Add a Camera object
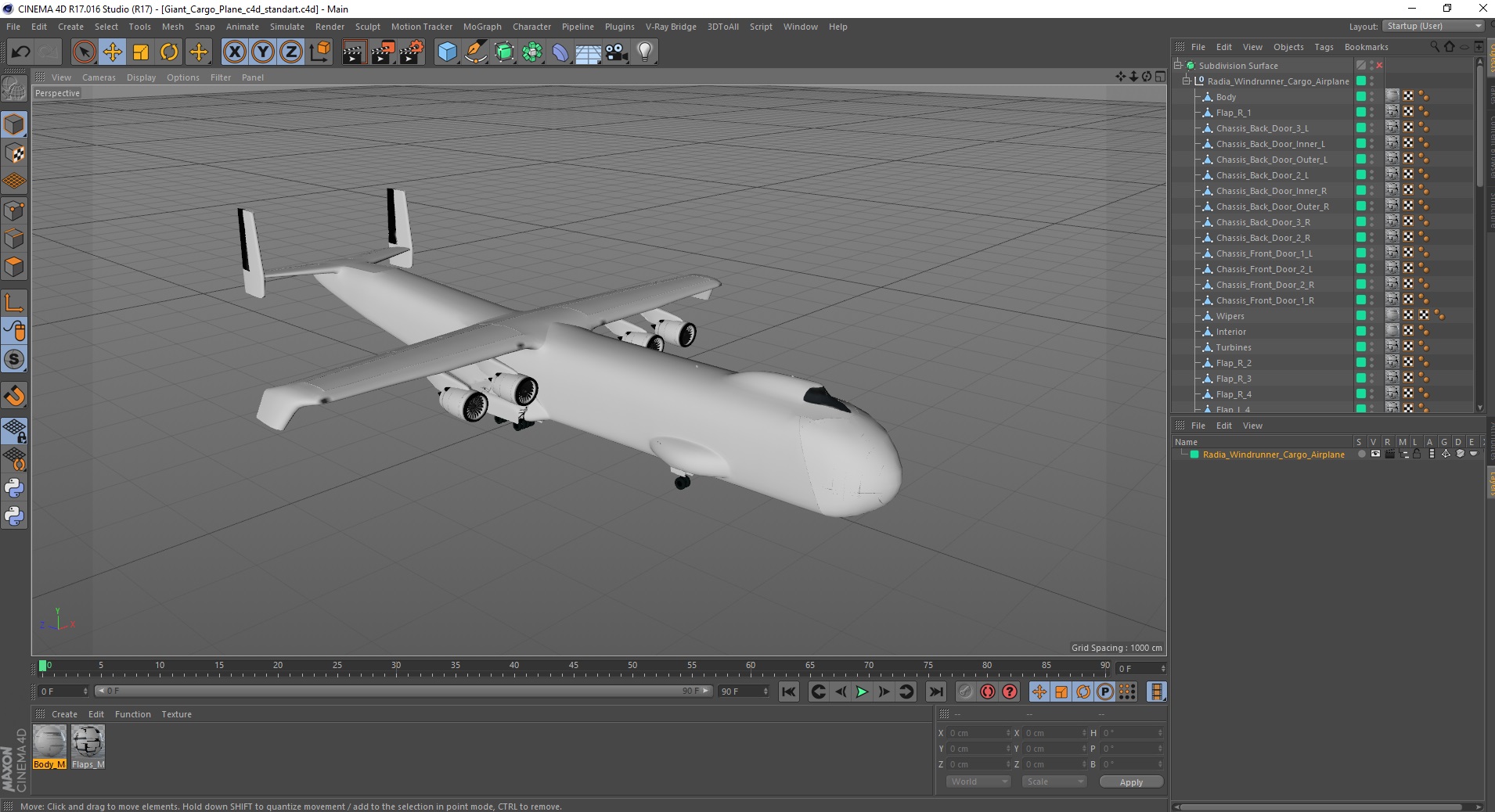 pyautogui.click(x=617, y=52)
